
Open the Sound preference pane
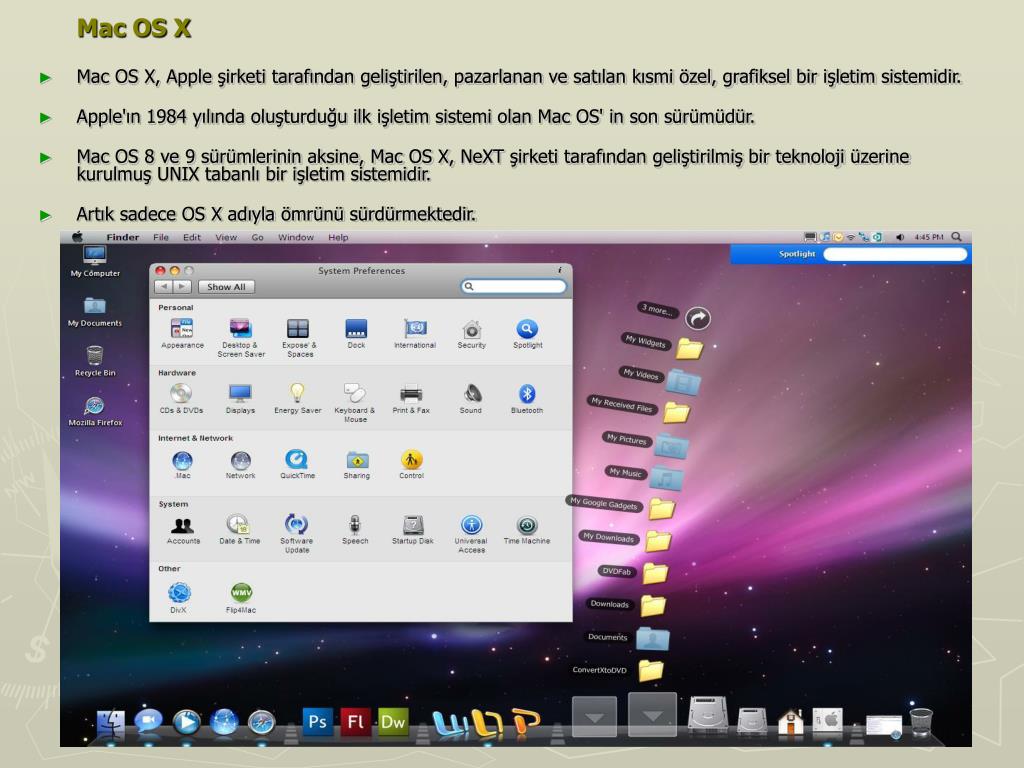tap(471, 398)
